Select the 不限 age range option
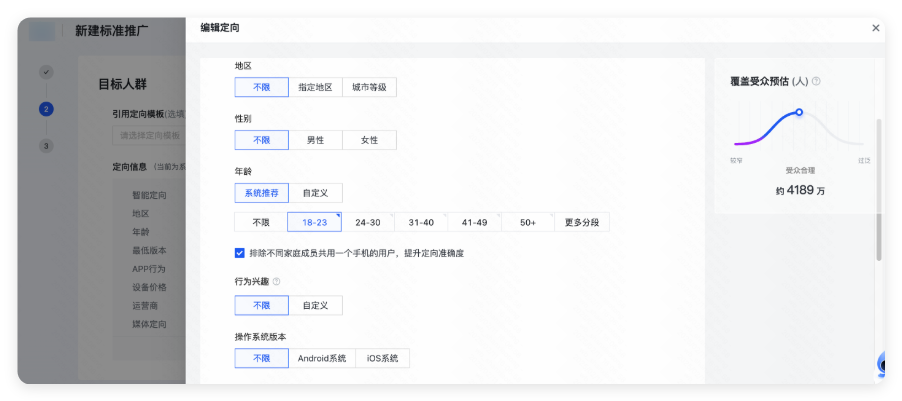This screenshot has height=401, width=902. [x=261, y=222]
